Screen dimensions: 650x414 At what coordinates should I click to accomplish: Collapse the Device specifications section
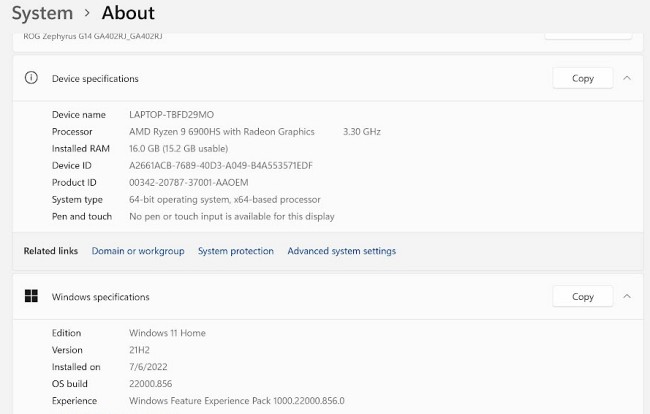(x=627, y=78)
